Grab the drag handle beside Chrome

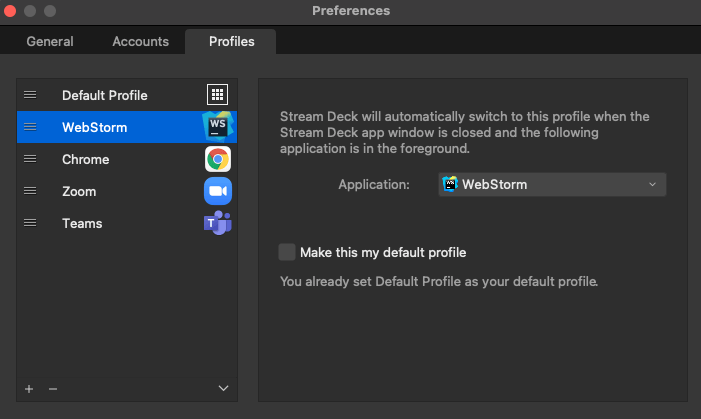pos(30,159)
